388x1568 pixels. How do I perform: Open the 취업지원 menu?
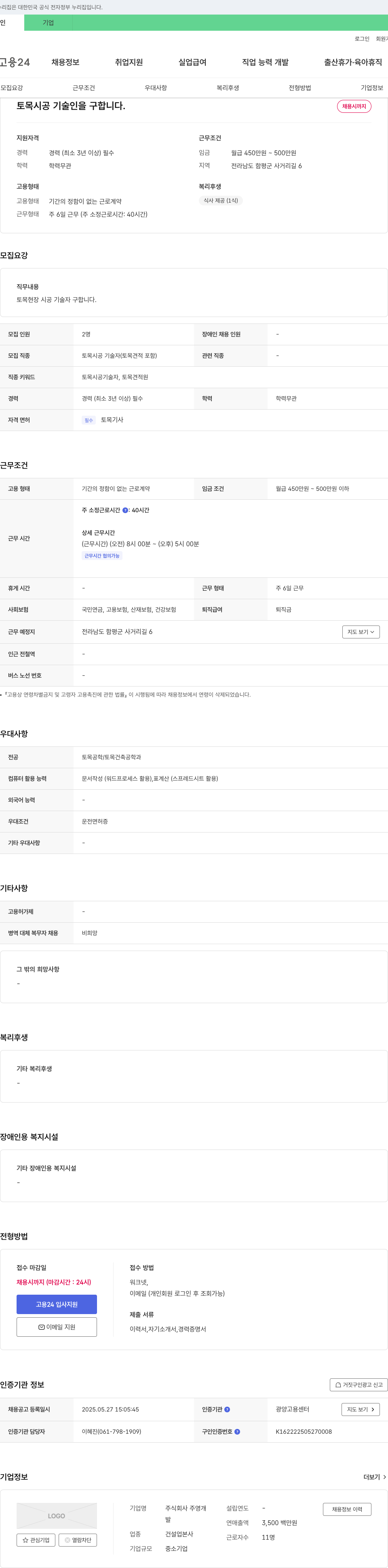pos(129,62)
